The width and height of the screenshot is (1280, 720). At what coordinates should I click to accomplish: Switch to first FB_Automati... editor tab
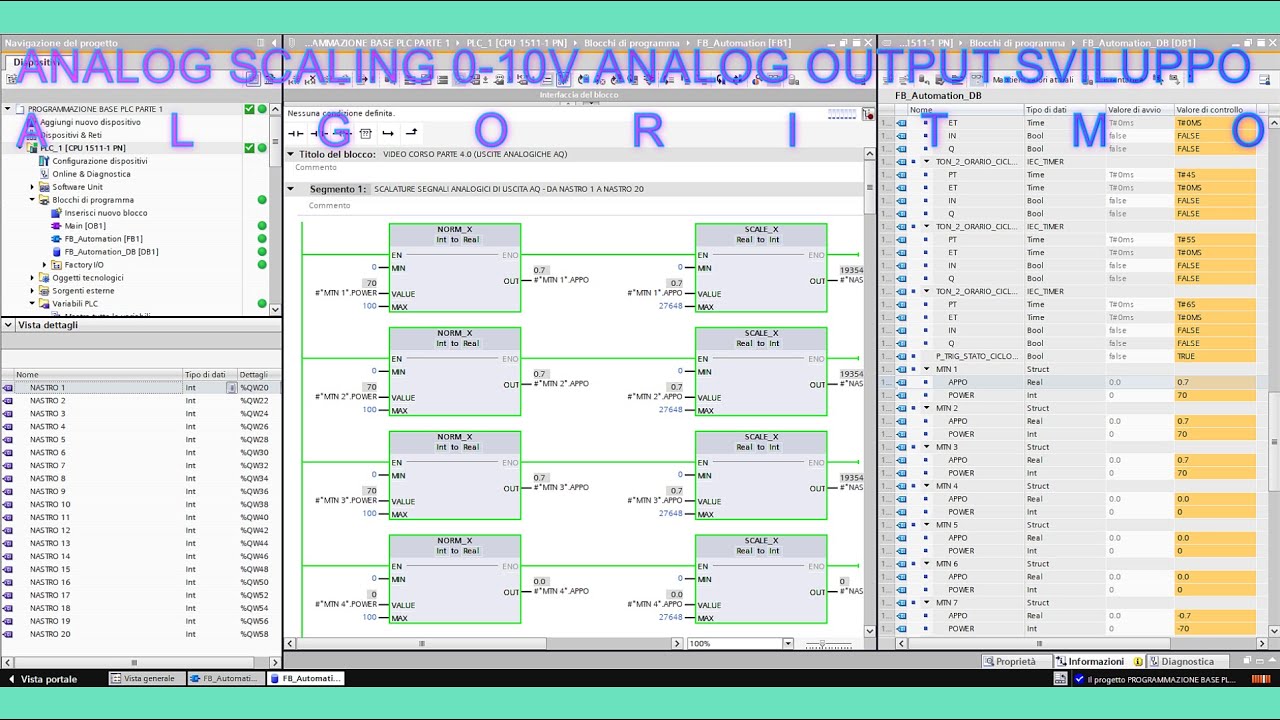pyautogui.click(x=225, y=679)
